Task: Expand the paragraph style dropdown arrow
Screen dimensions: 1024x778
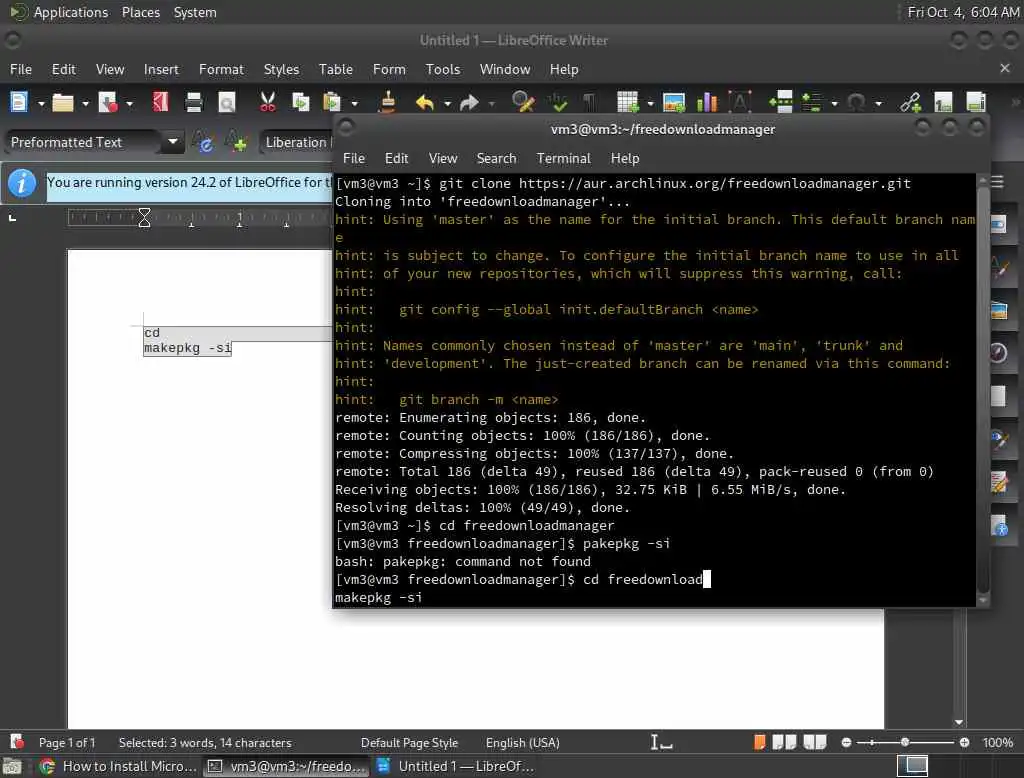Action: click(x=173, y=142)
